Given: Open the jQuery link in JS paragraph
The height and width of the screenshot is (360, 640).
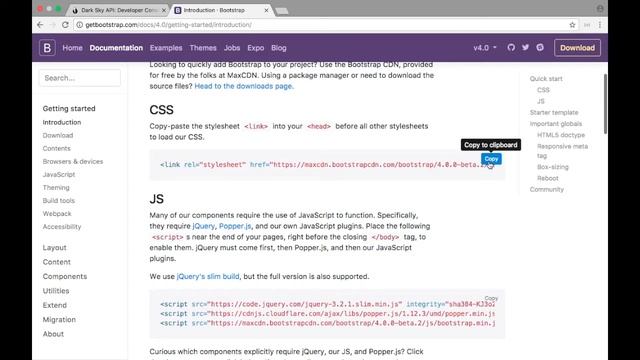Looking at the screenshot, I should click(203, 226).
